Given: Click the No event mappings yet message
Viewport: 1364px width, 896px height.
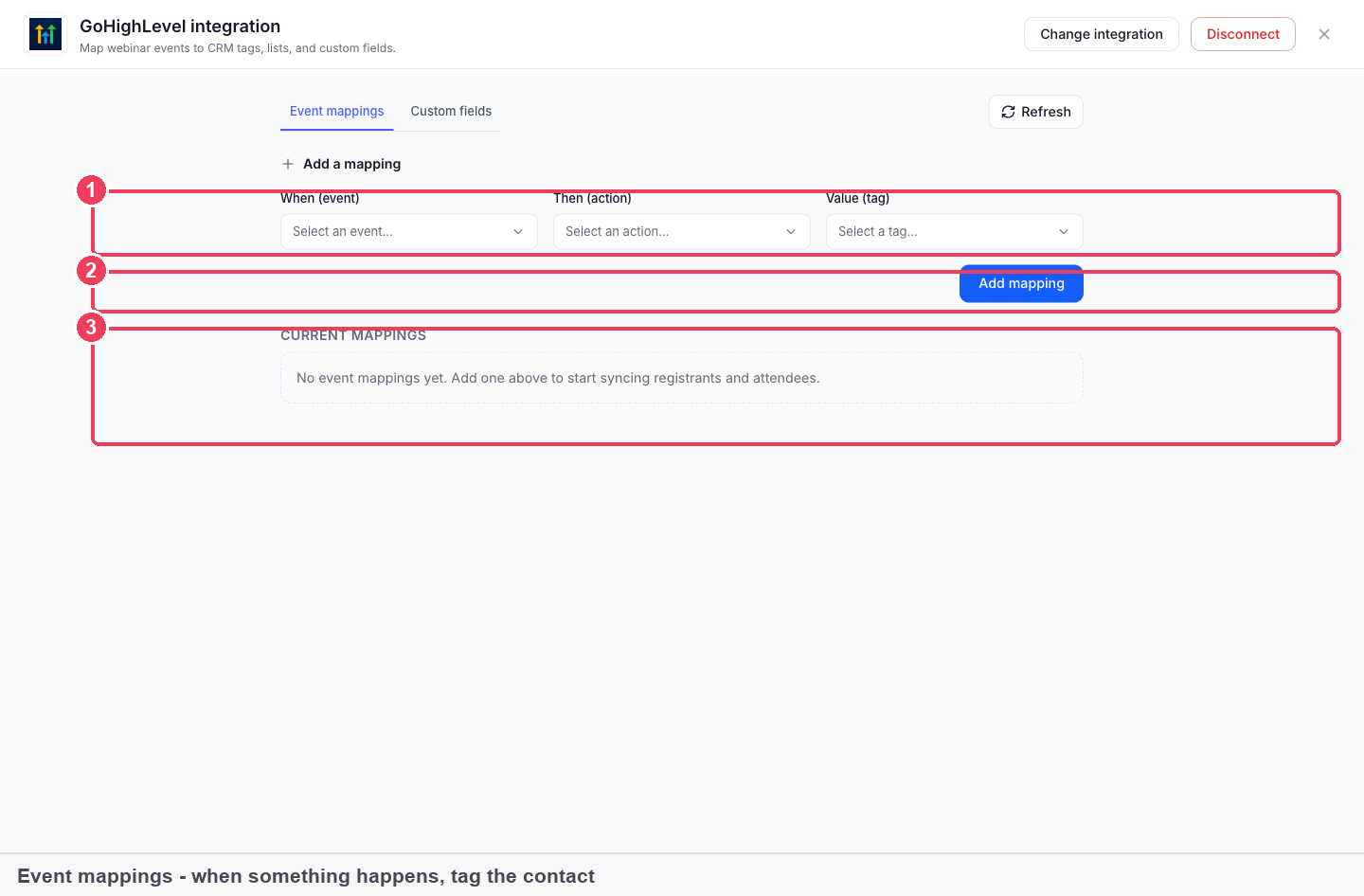Looking at the screenshot, I should coord(558,378).
